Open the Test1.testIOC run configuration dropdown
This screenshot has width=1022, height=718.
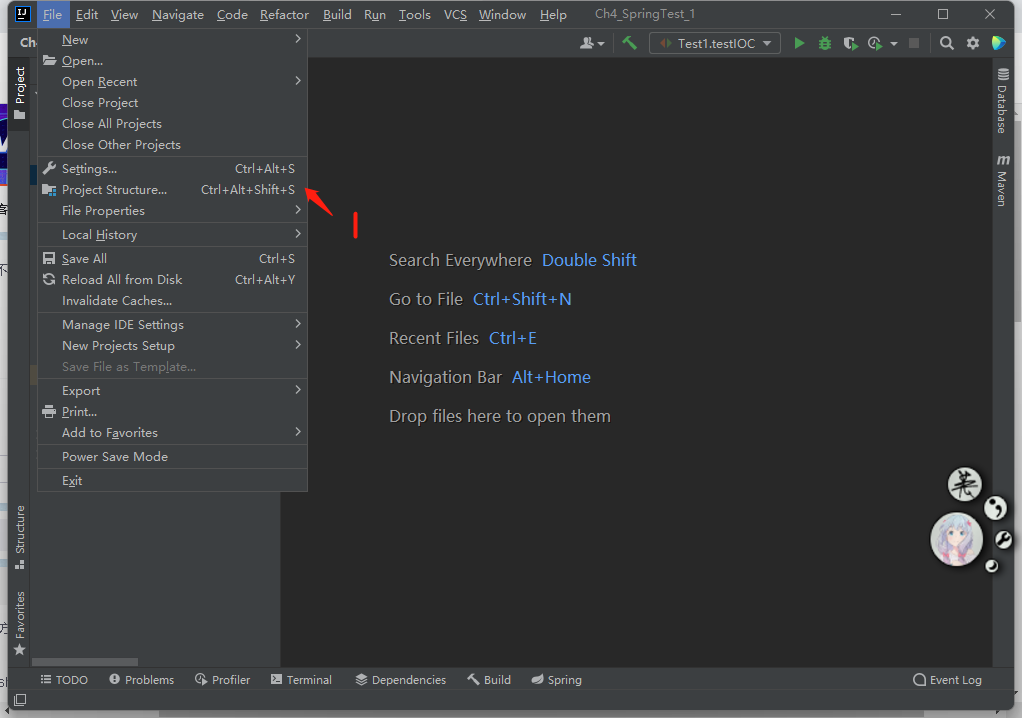point(714,43)
